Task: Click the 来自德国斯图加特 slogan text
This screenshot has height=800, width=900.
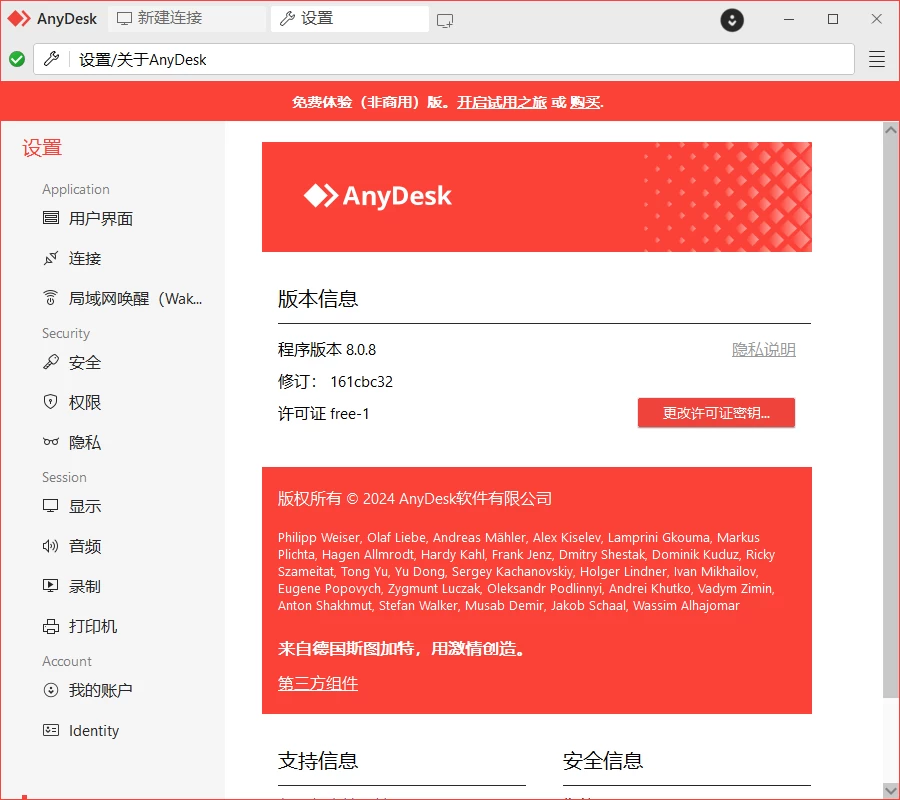Action: coord(401,648)
